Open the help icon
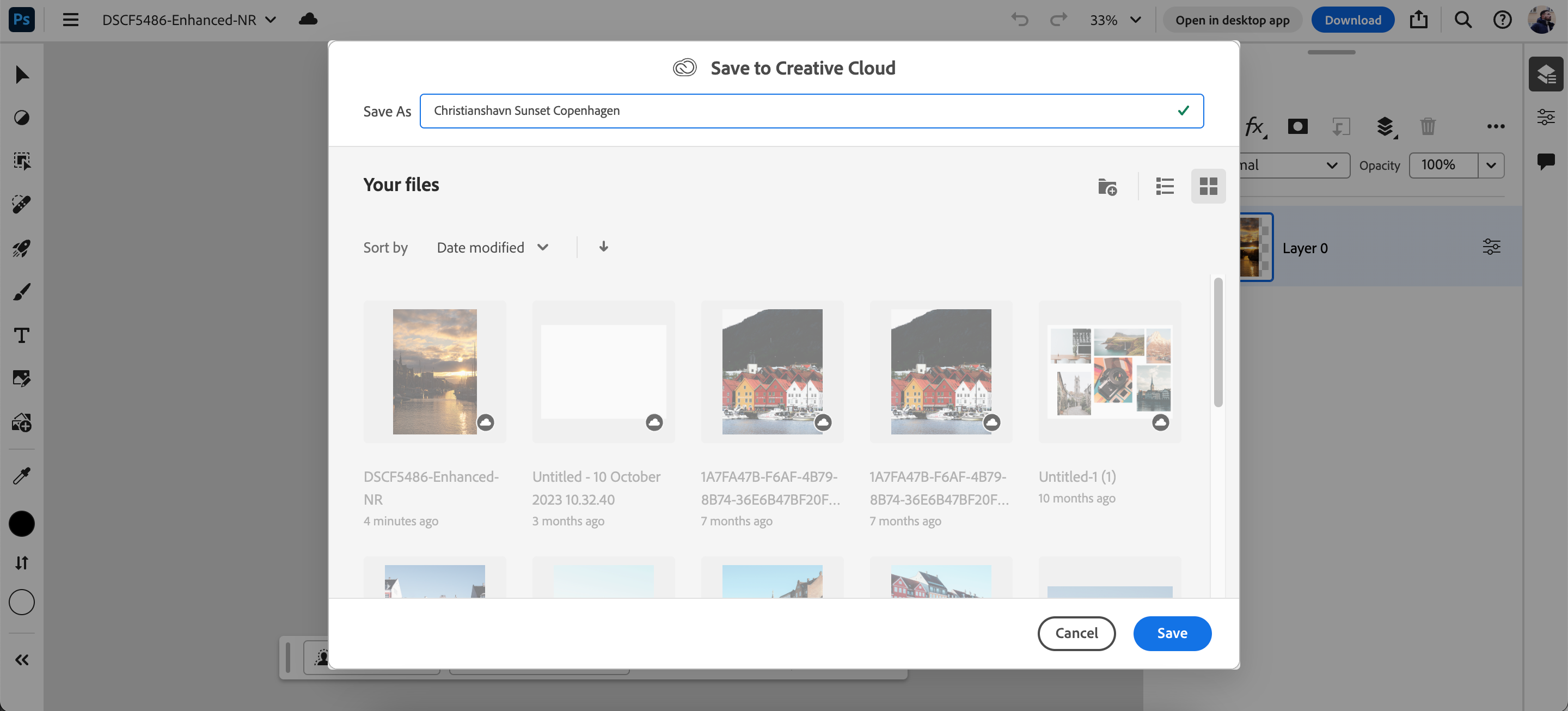Screen dimensions: 1568x711 click(1502, 20)
